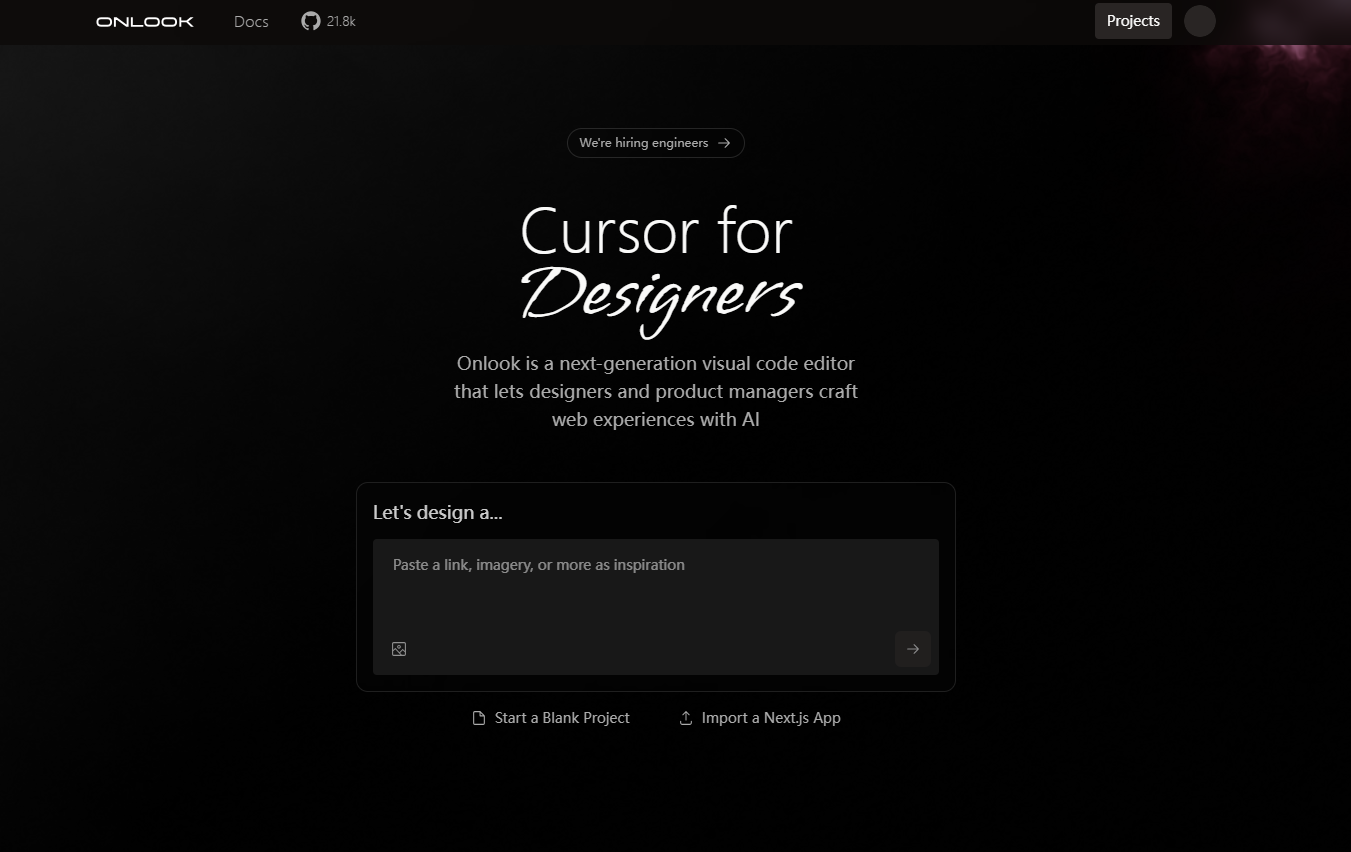
Task: Click the arrow in the hiring engineers pill
Action: [724, 143]
